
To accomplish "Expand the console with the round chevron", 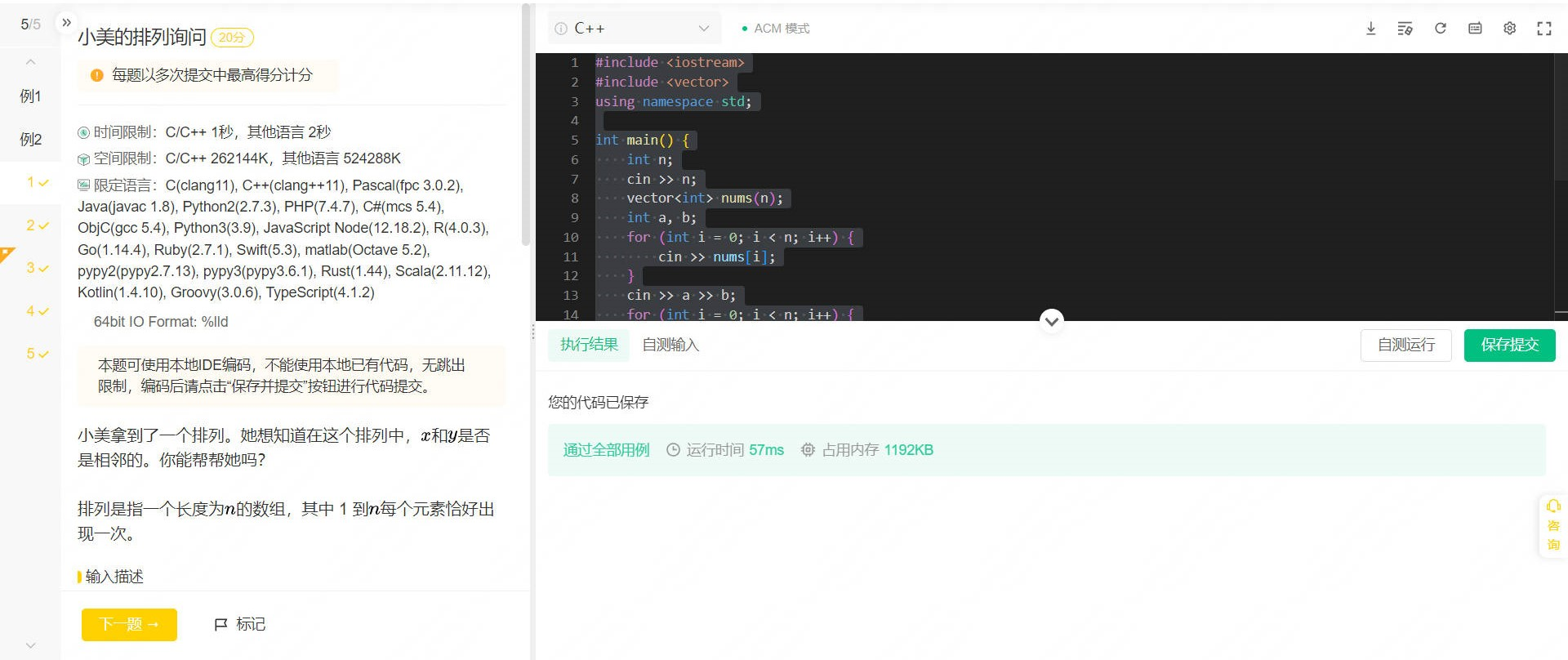I will pyautogui.click(x=1052, y=321).
